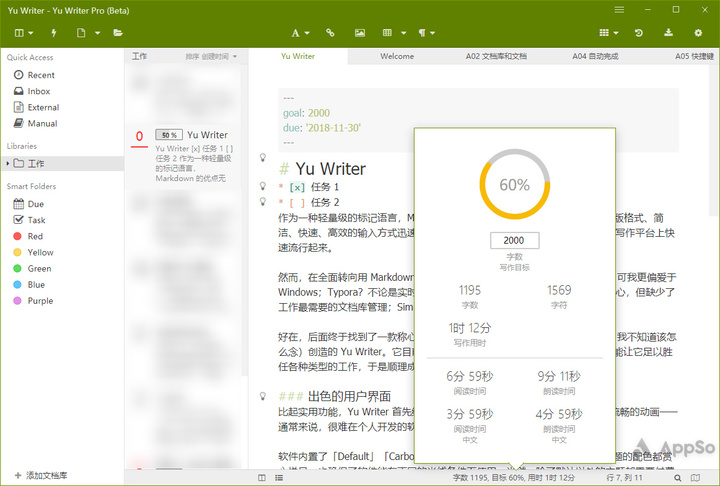Open the layout panel icon in toolbar
The width and height of the screenshot is (720, 486).
[x=19, y=33]
